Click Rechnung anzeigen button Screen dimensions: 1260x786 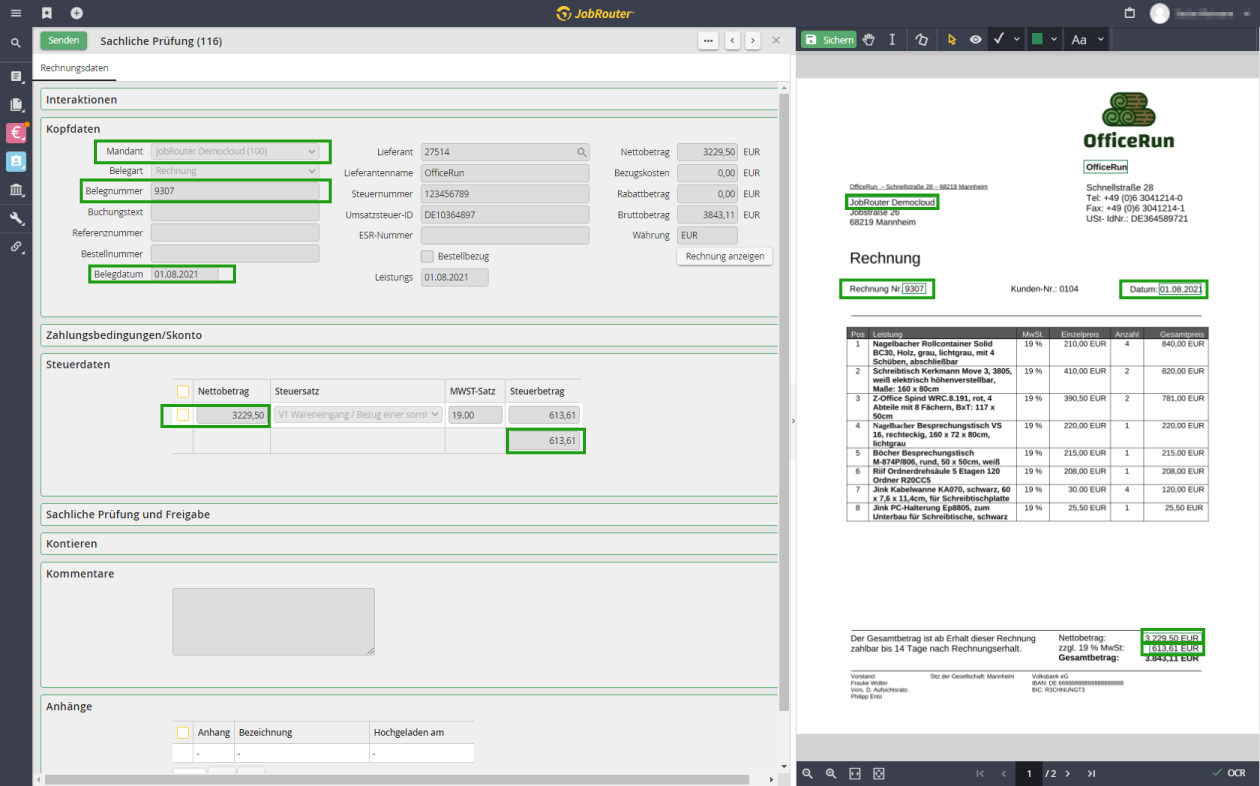[x=725, y=256]
